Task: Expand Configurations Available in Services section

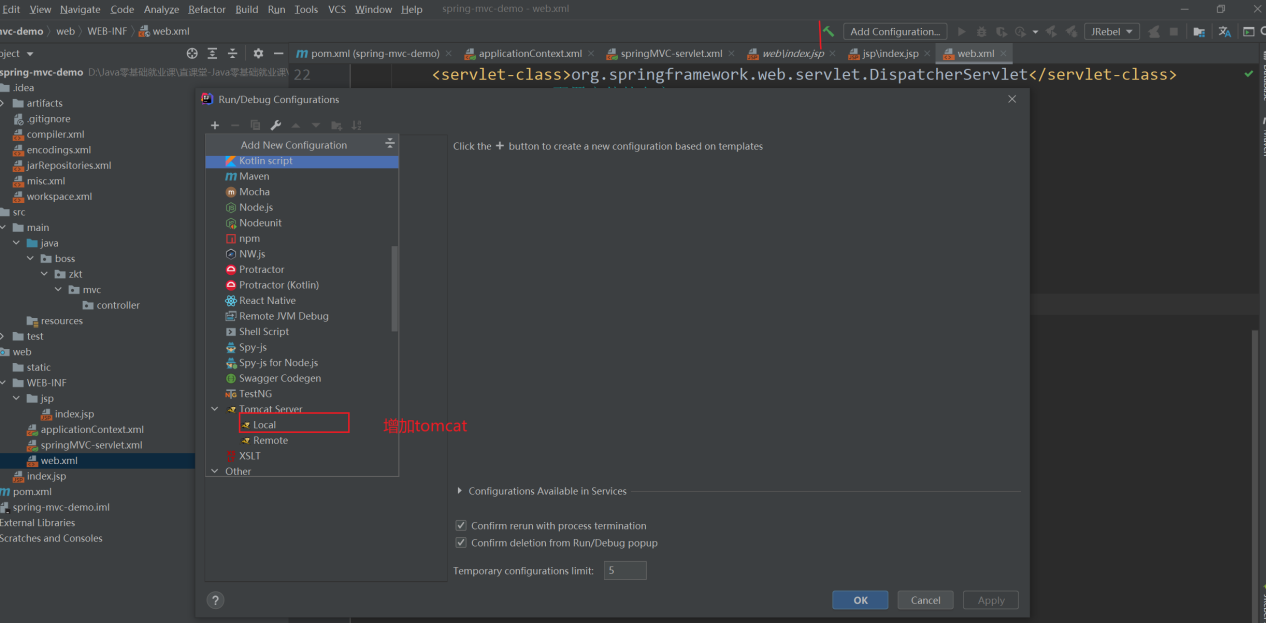Action: pyautogui.click(x=460, y=491)
